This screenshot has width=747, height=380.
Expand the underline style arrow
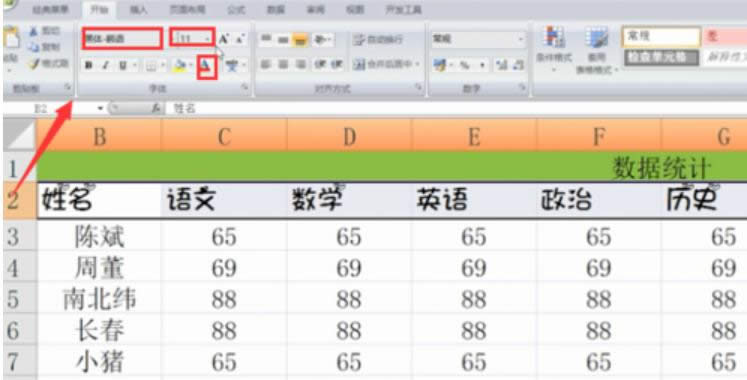(x=135, y=66)
